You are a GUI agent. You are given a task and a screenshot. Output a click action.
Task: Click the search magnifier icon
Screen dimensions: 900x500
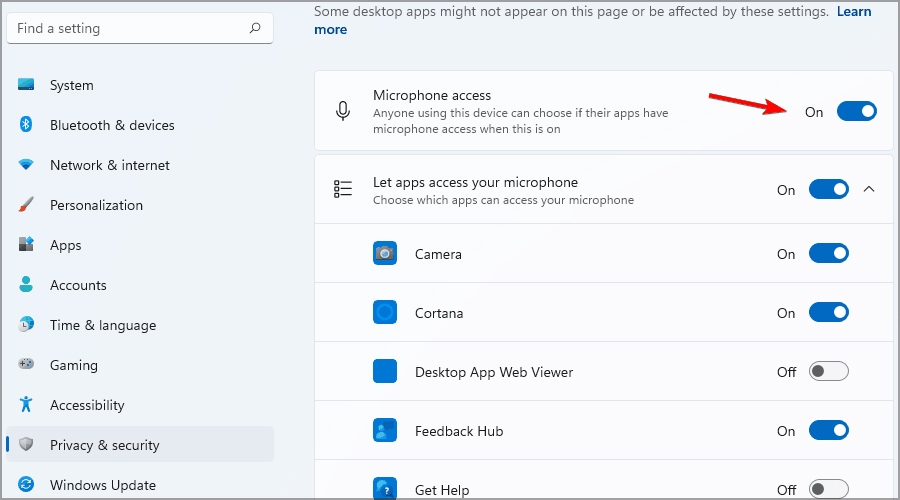pyautogui.click(x=255, y=28)
